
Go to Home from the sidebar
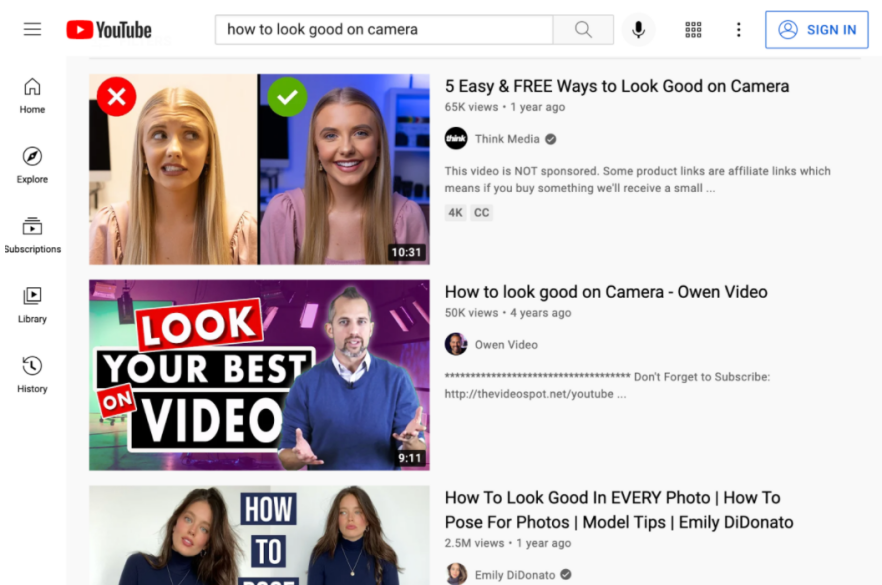click(x=31, y=95)
